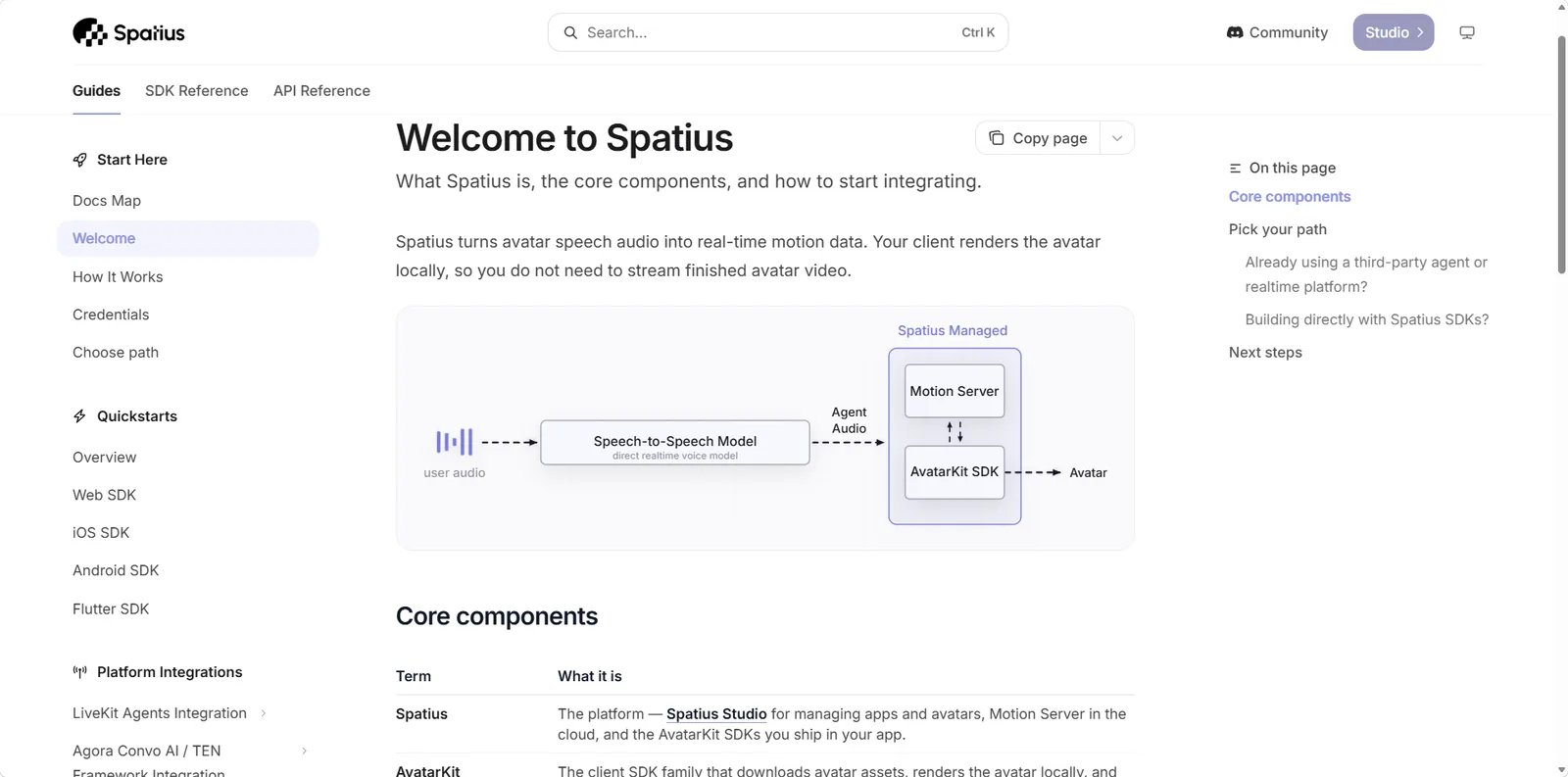
Task: Open Credentials page
Action: pos(111,315)
